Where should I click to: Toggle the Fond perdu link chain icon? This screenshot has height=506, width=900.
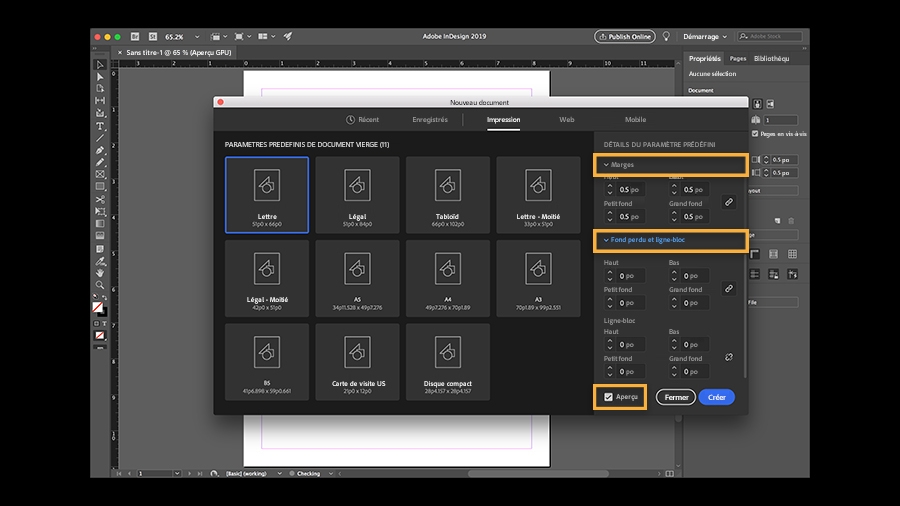click(728, 289)
